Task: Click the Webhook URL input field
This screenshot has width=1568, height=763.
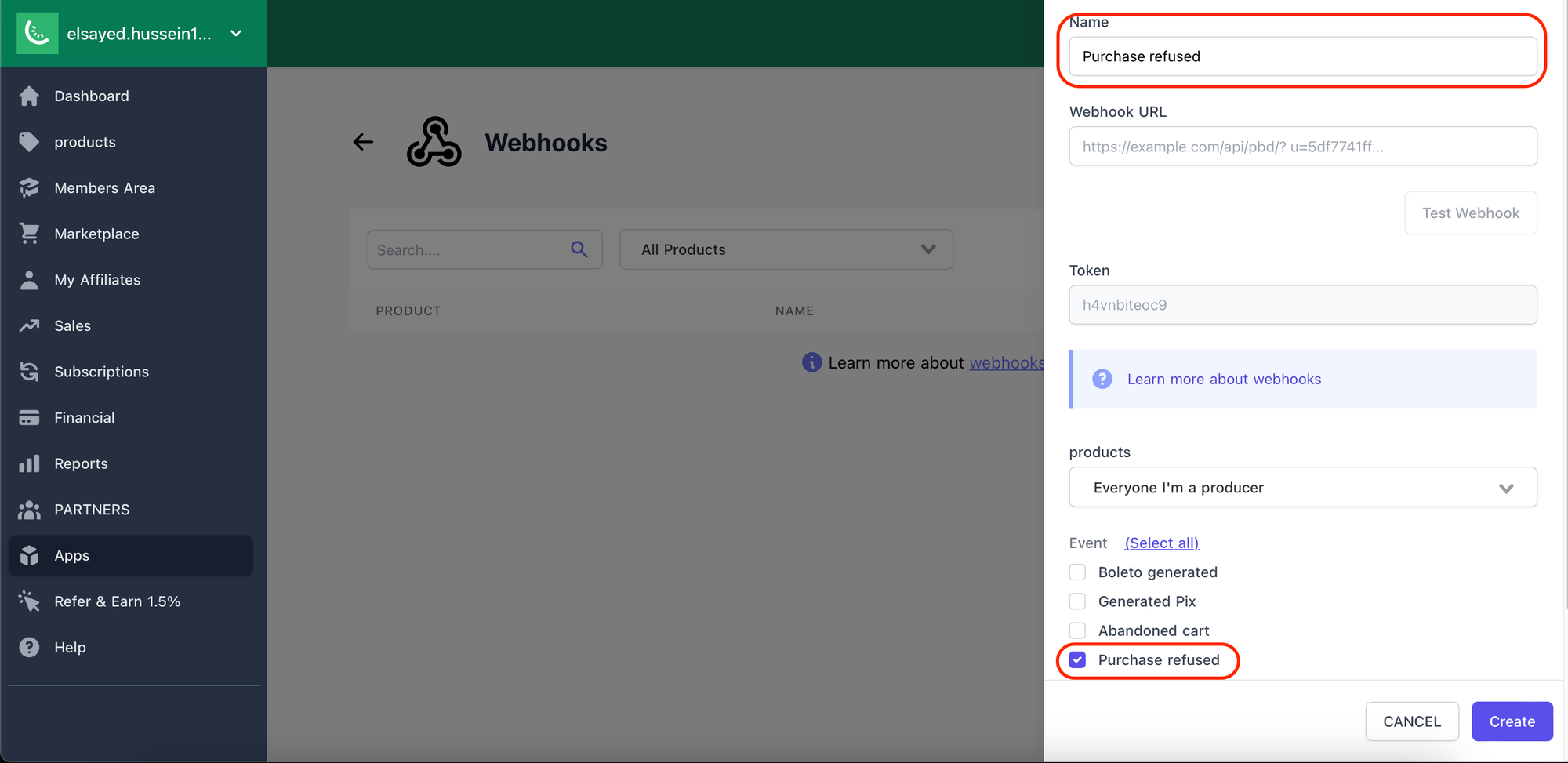Action: pyautogui.click(x=1302, y=147)
